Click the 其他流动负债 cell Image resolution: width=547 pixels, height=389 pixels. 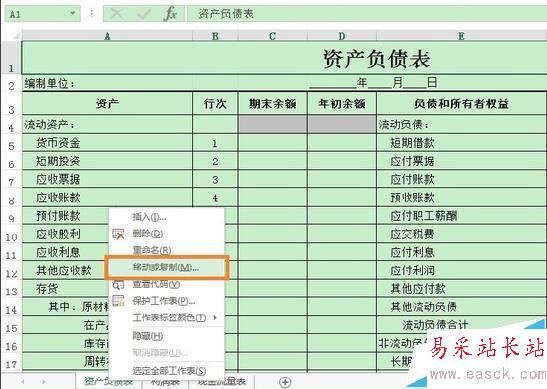click(462, 307)
